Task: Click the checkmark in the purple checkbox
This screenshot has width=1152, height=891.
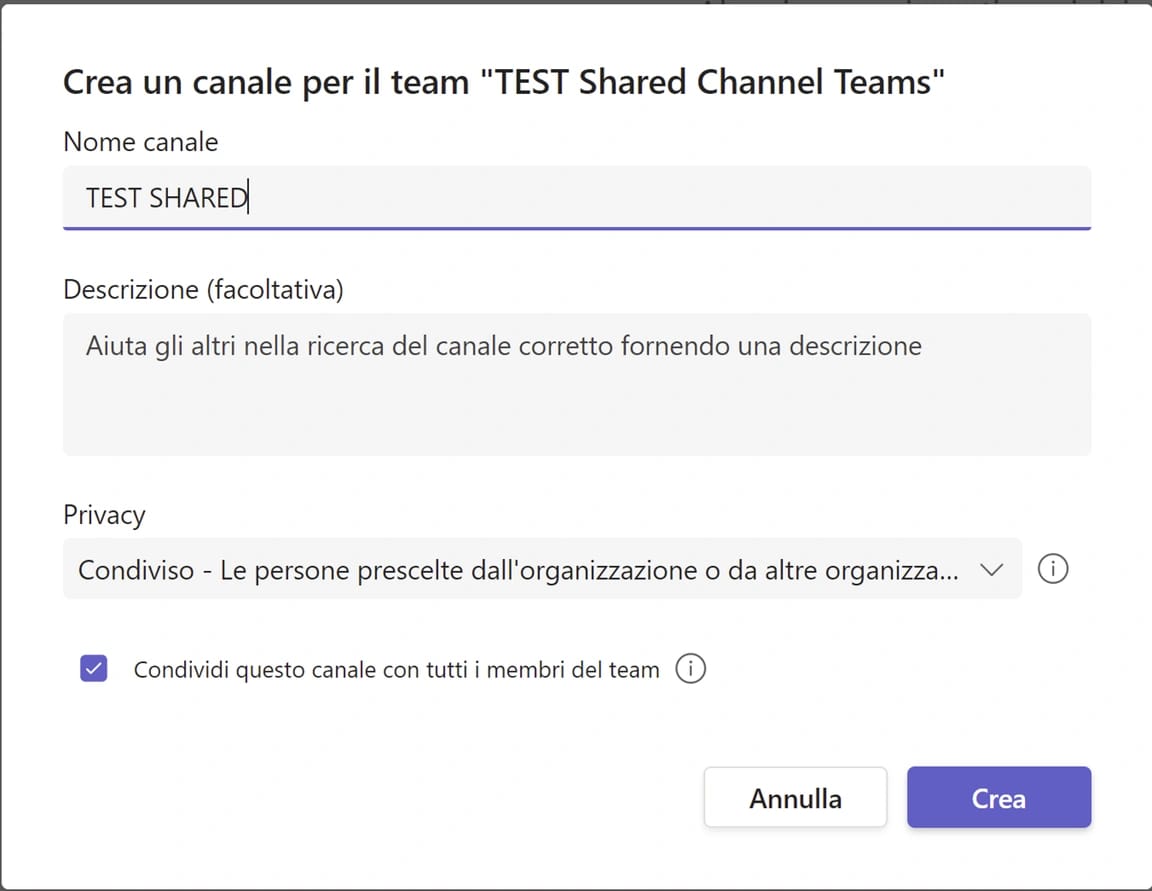Action: click(94, 669)
